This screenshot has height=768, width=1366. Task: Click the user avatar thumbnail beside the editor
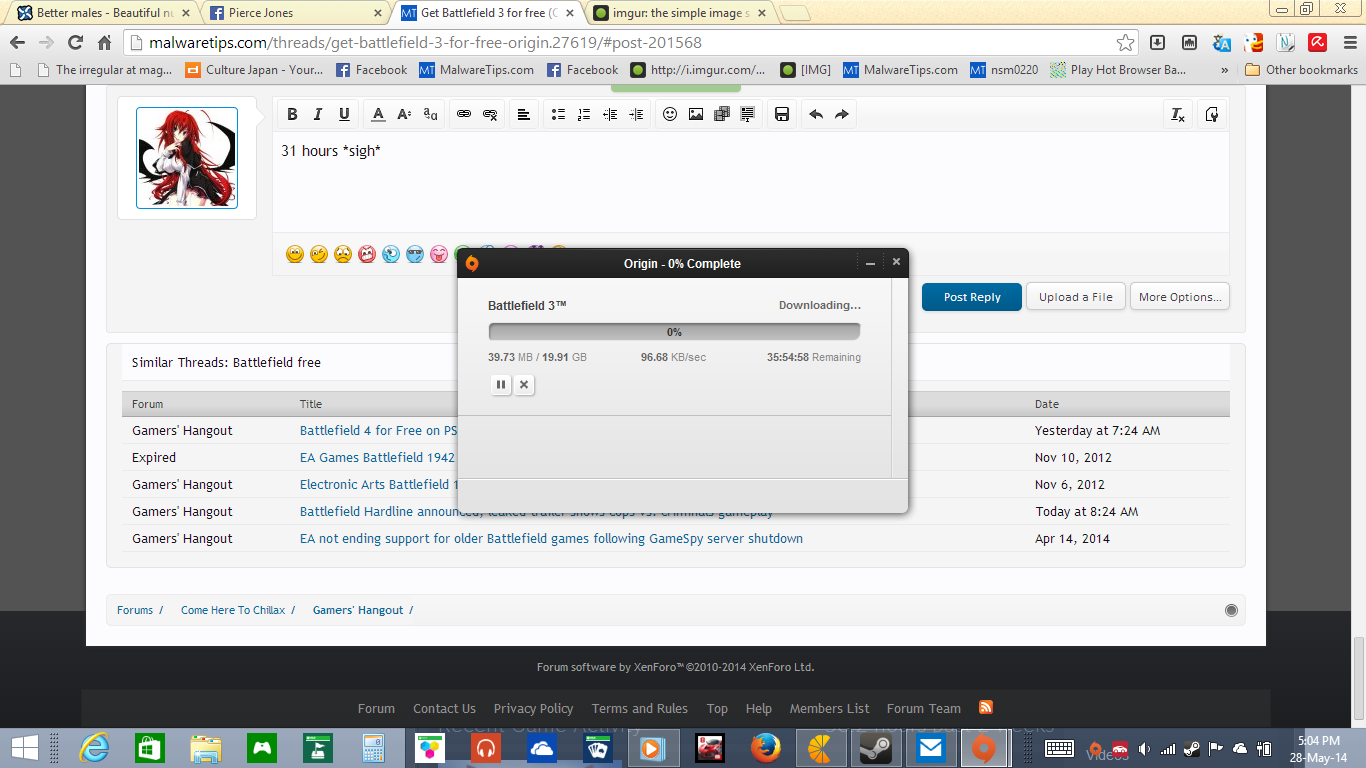(x=187, y=158)
